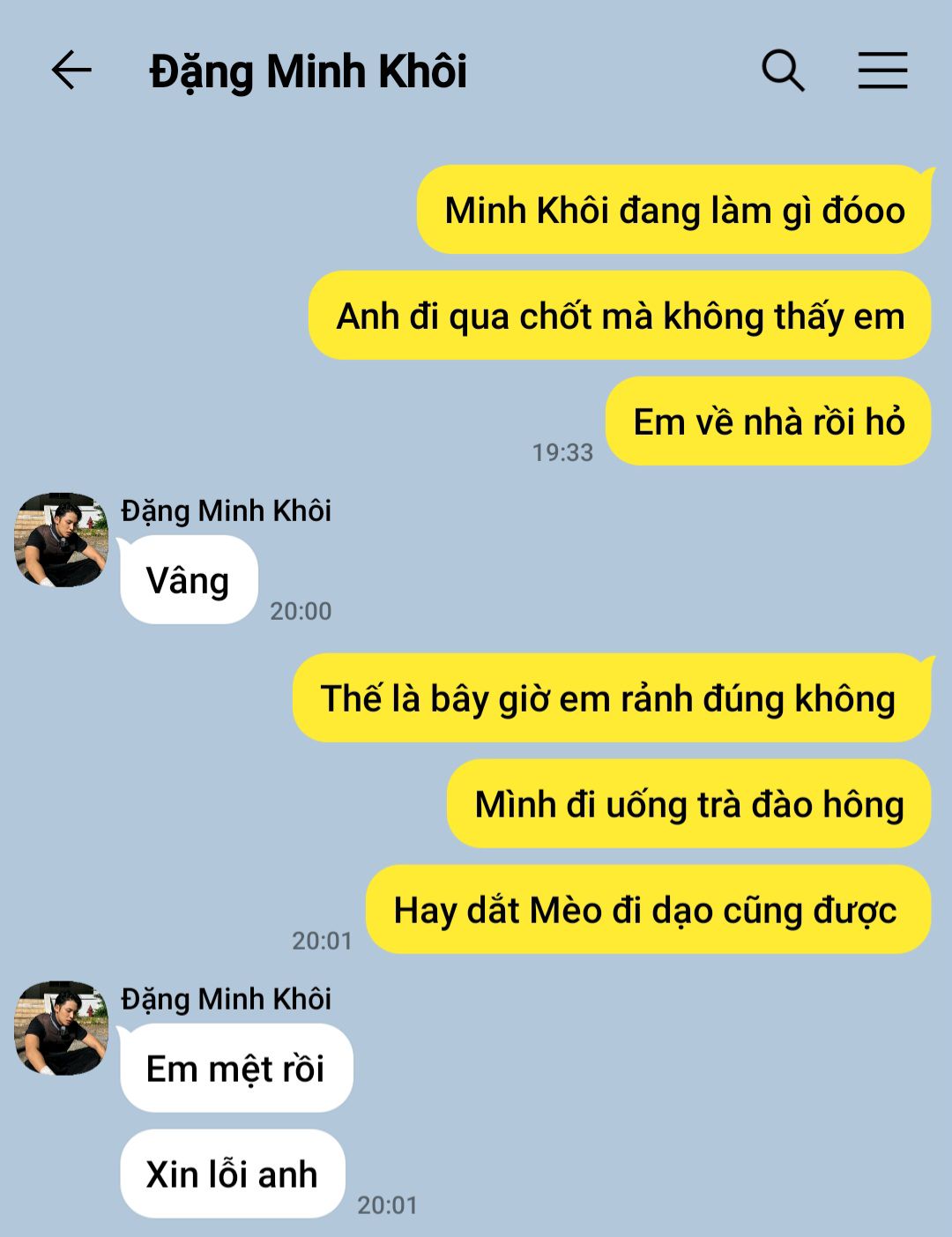Select 'Thế là bây giờ em rảnh đúng không' message
Screen dimensions: 952x1237
tap(612, 698)
